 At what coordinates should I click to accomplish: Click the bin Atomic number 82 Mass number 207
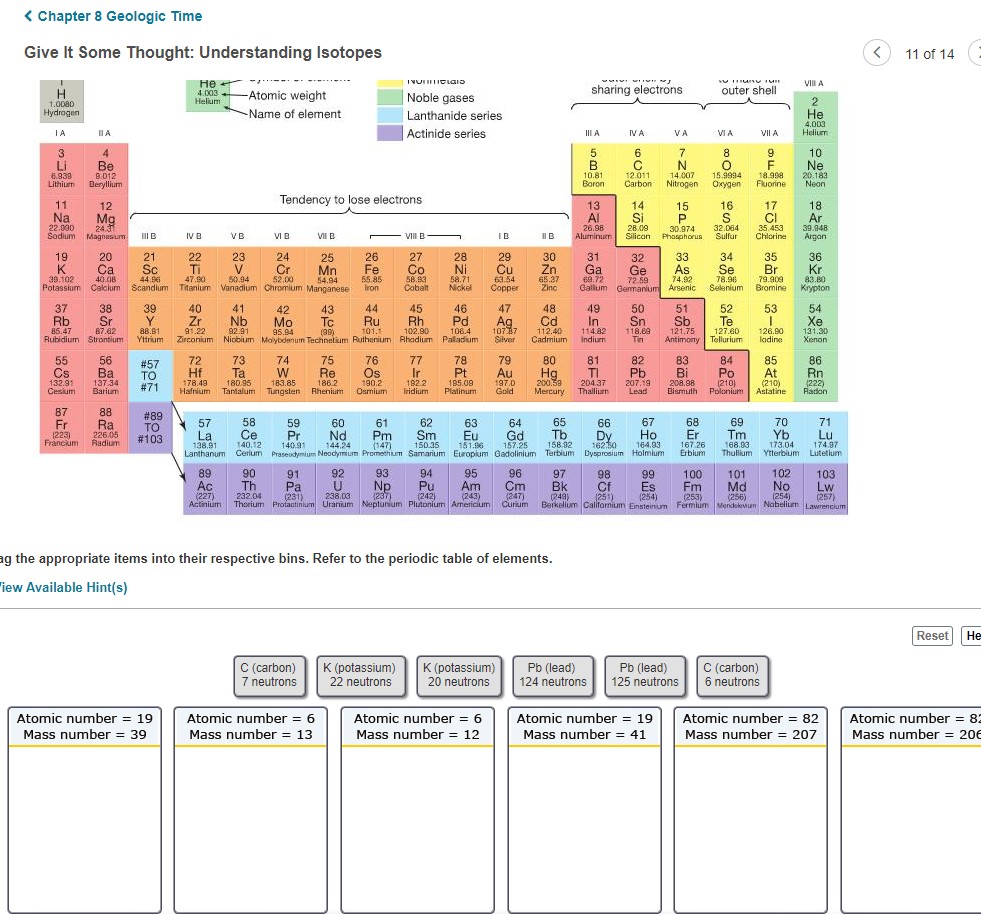point(751,810)
